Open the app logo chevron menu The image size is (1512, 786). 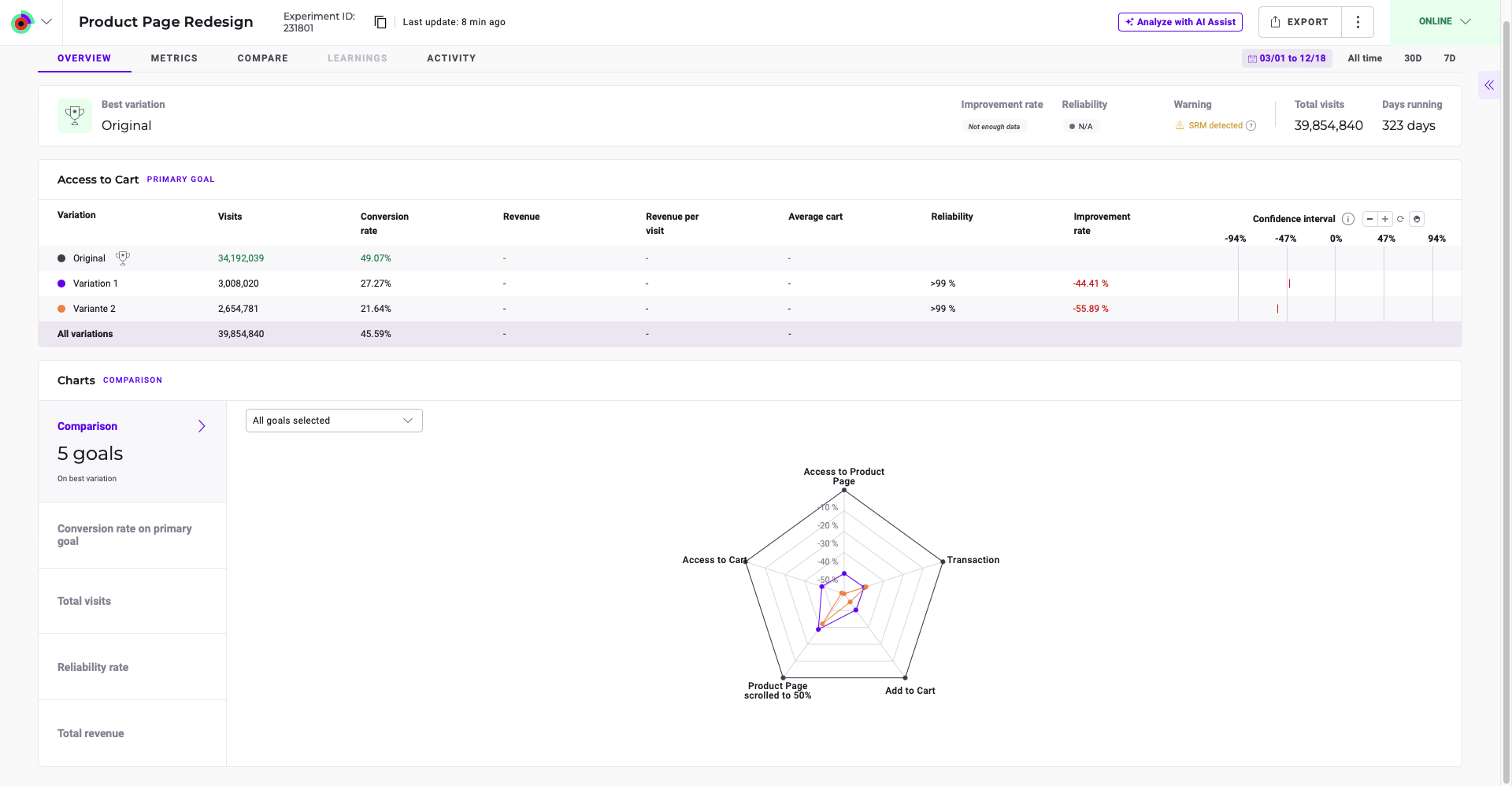(46, 22)
